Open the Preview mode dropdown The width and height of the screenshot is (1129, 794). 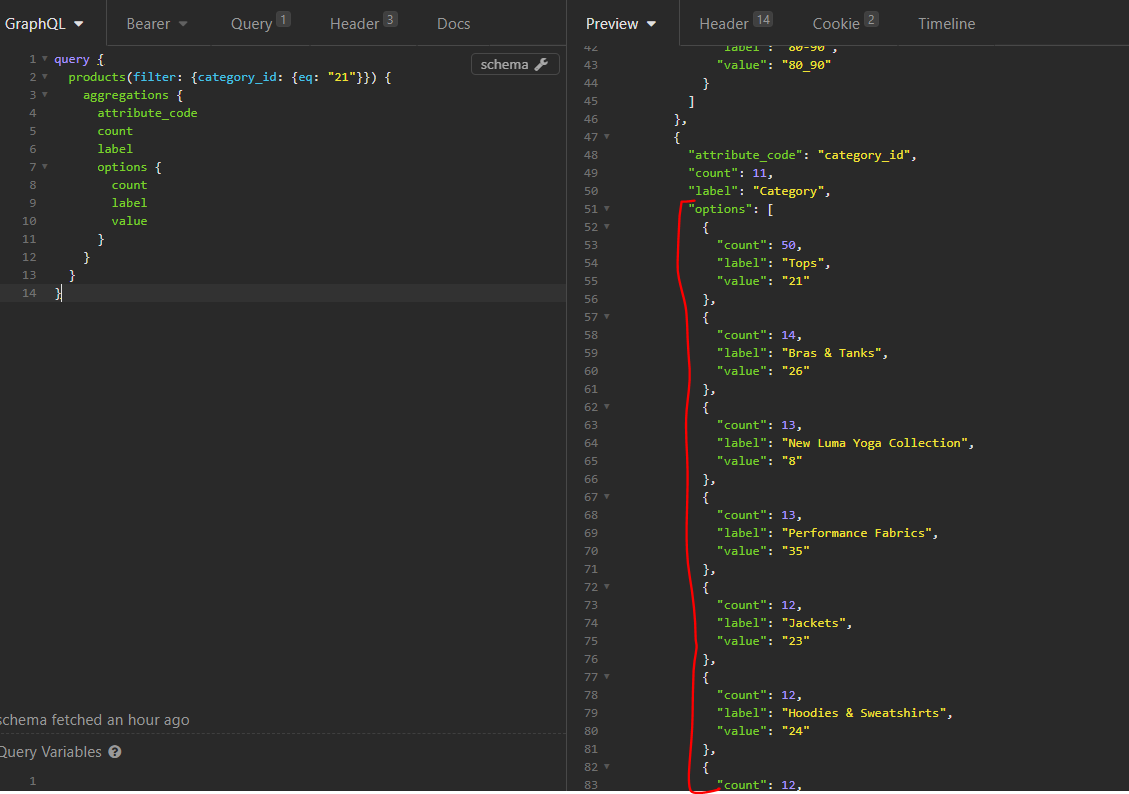pos(621,24)
